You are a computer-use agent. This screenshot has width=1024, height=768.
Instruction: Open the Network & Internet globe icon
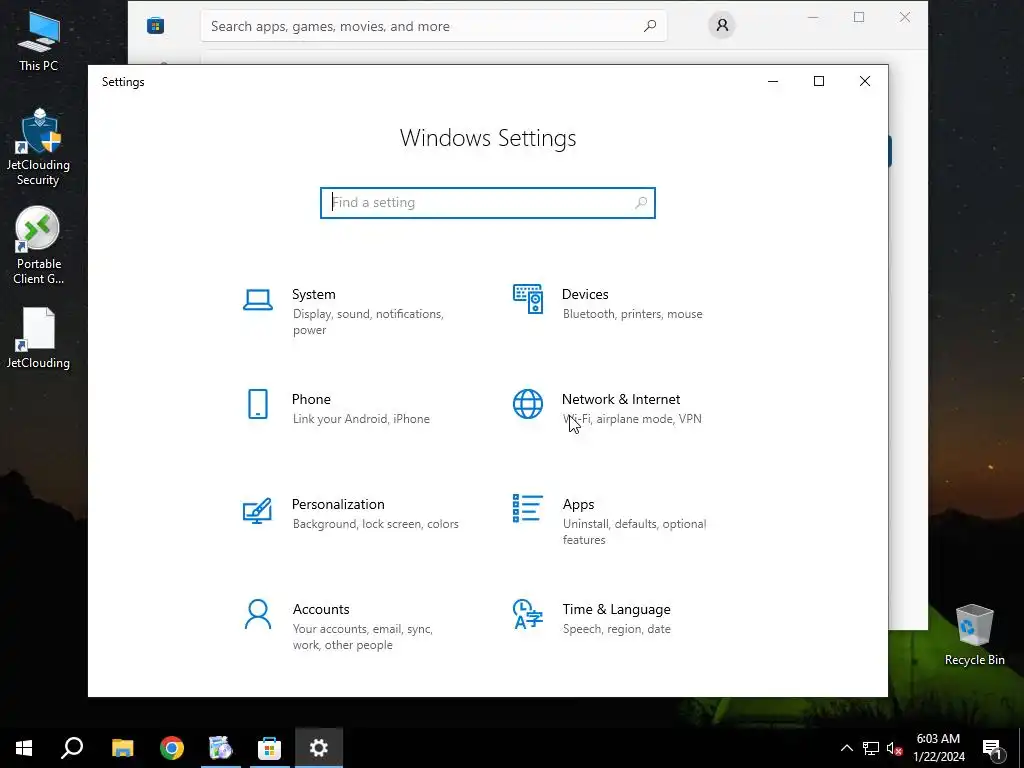click(x=528, y=404)
